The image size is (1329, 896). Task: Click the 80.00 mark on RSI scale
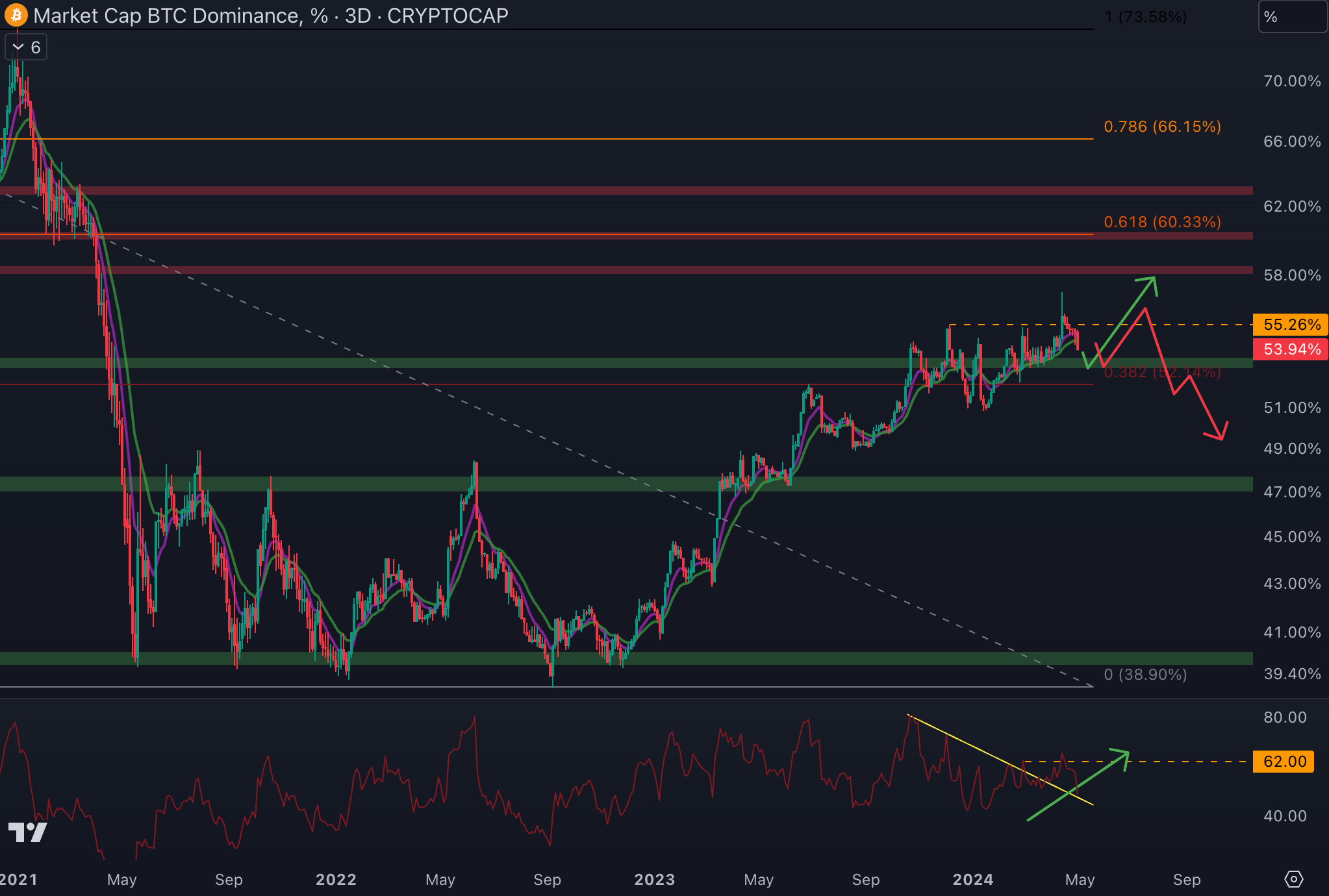[1285, 717]
